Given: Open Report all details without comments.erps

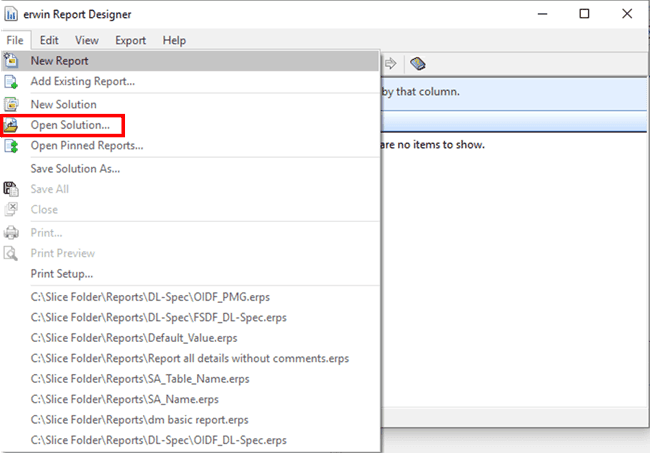Looking at the screenshot, I should pos(191,359).
